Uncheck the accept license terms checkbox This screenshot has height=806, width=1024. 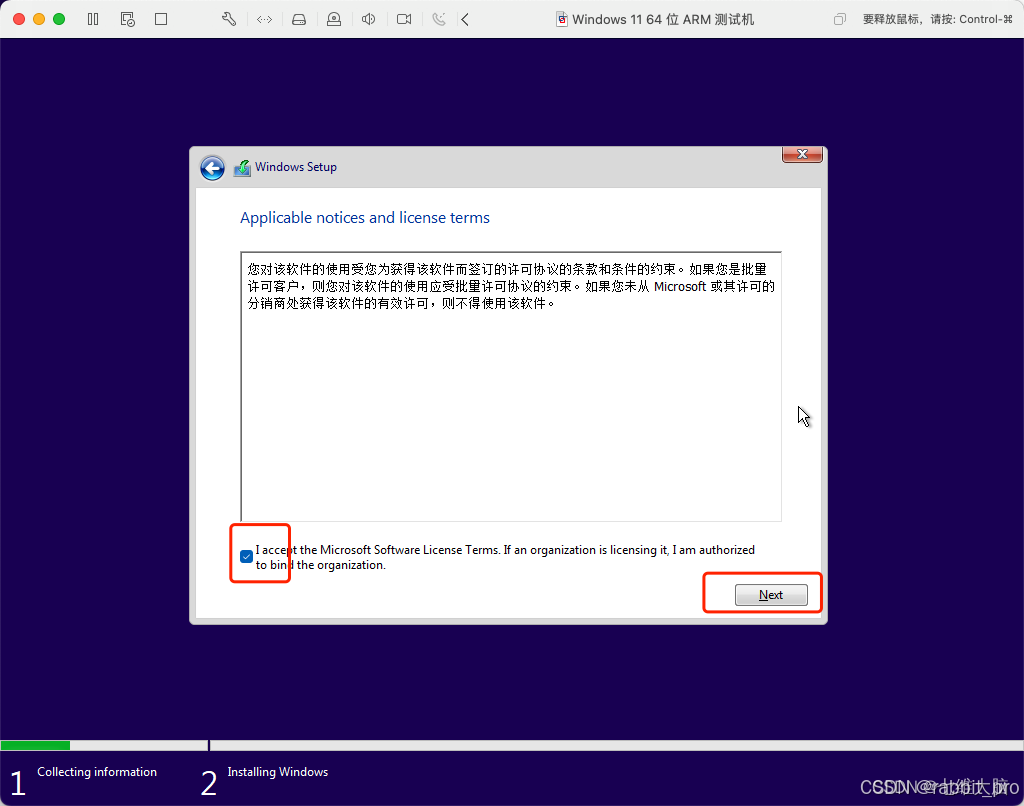tap(246, 556)
